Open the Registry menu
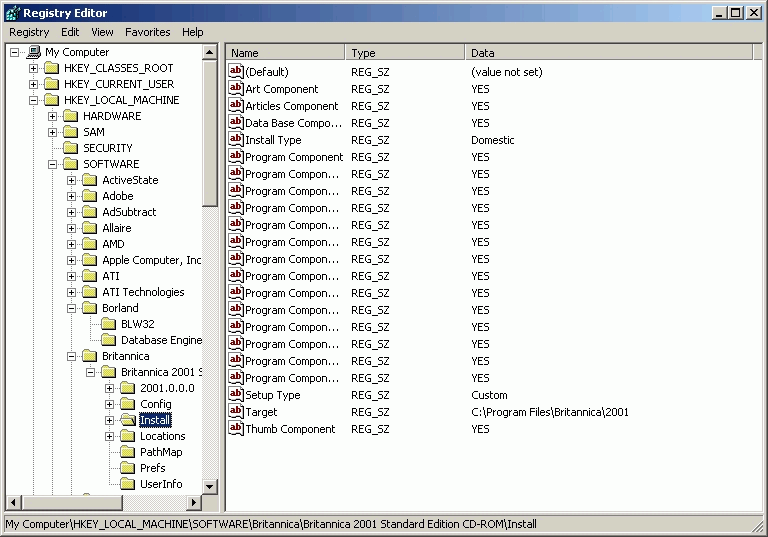Image resolution: width=768 pixels, height=537 pixels. (x=29, y=32)
